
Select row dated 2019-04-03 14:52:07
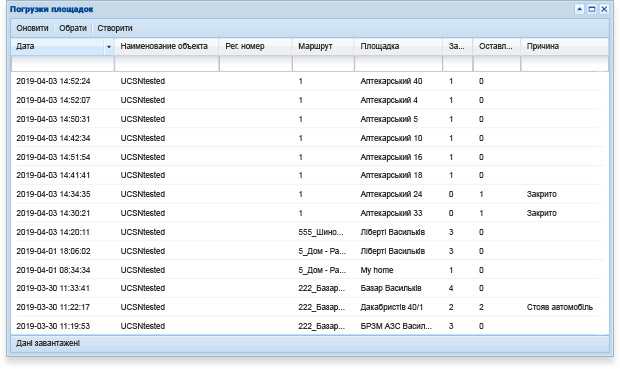tap(310, 100)
